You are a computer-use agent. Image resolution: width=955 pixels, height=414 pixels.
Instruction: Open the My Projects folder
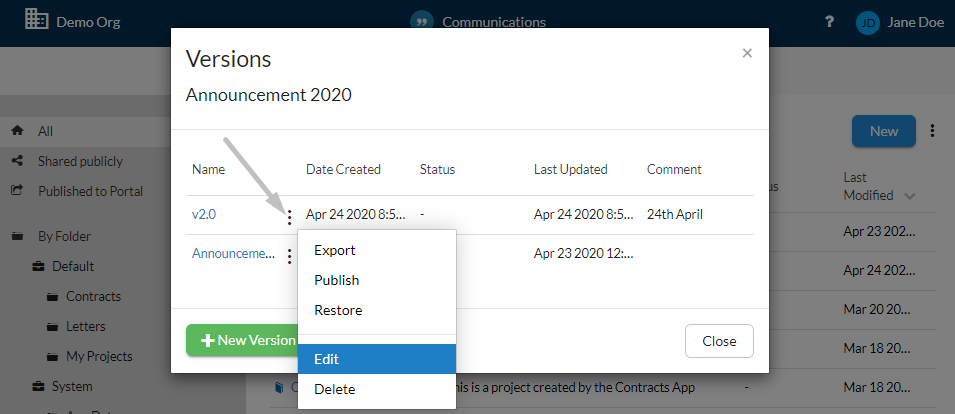[99, 356]
